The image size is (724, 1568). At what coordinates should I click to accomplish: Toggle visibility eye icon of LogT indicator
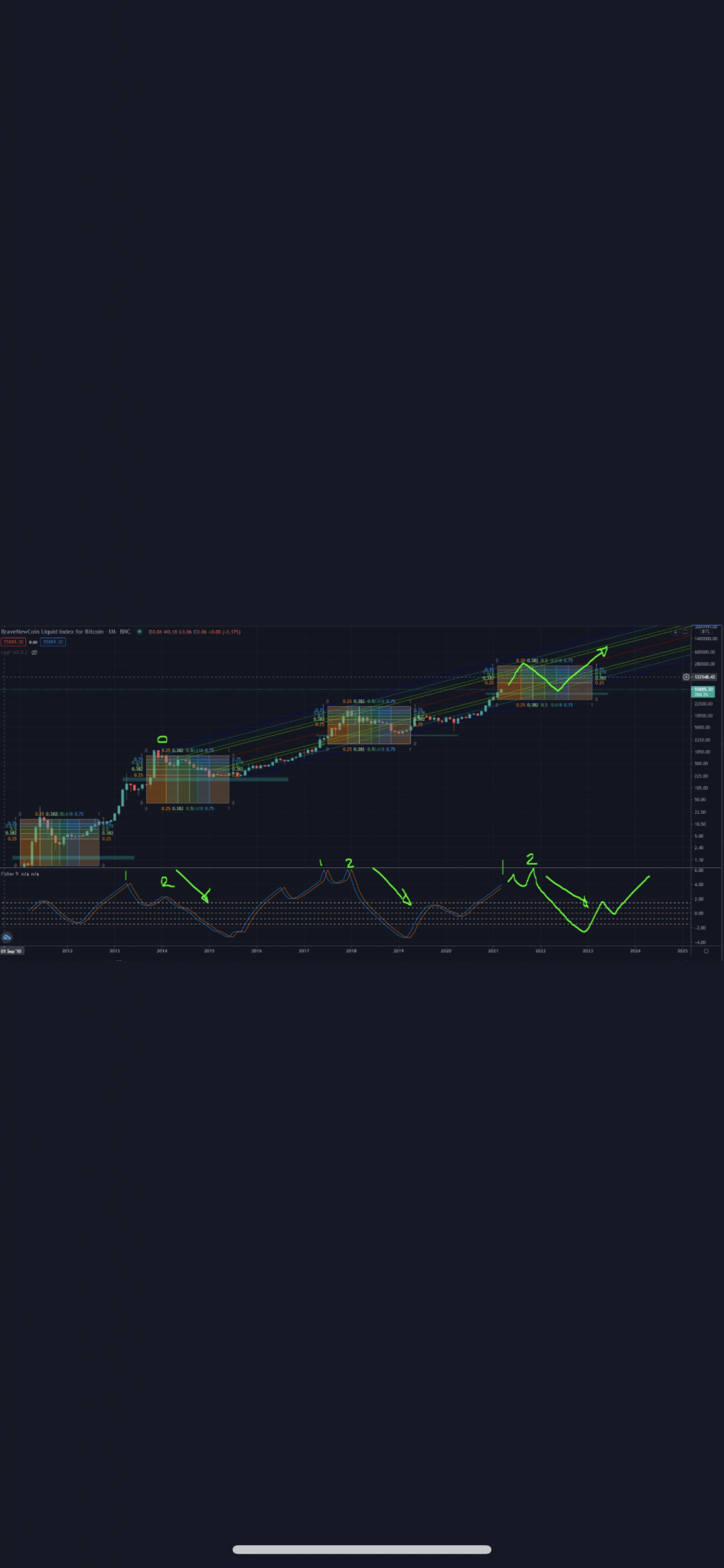(34, 652)
